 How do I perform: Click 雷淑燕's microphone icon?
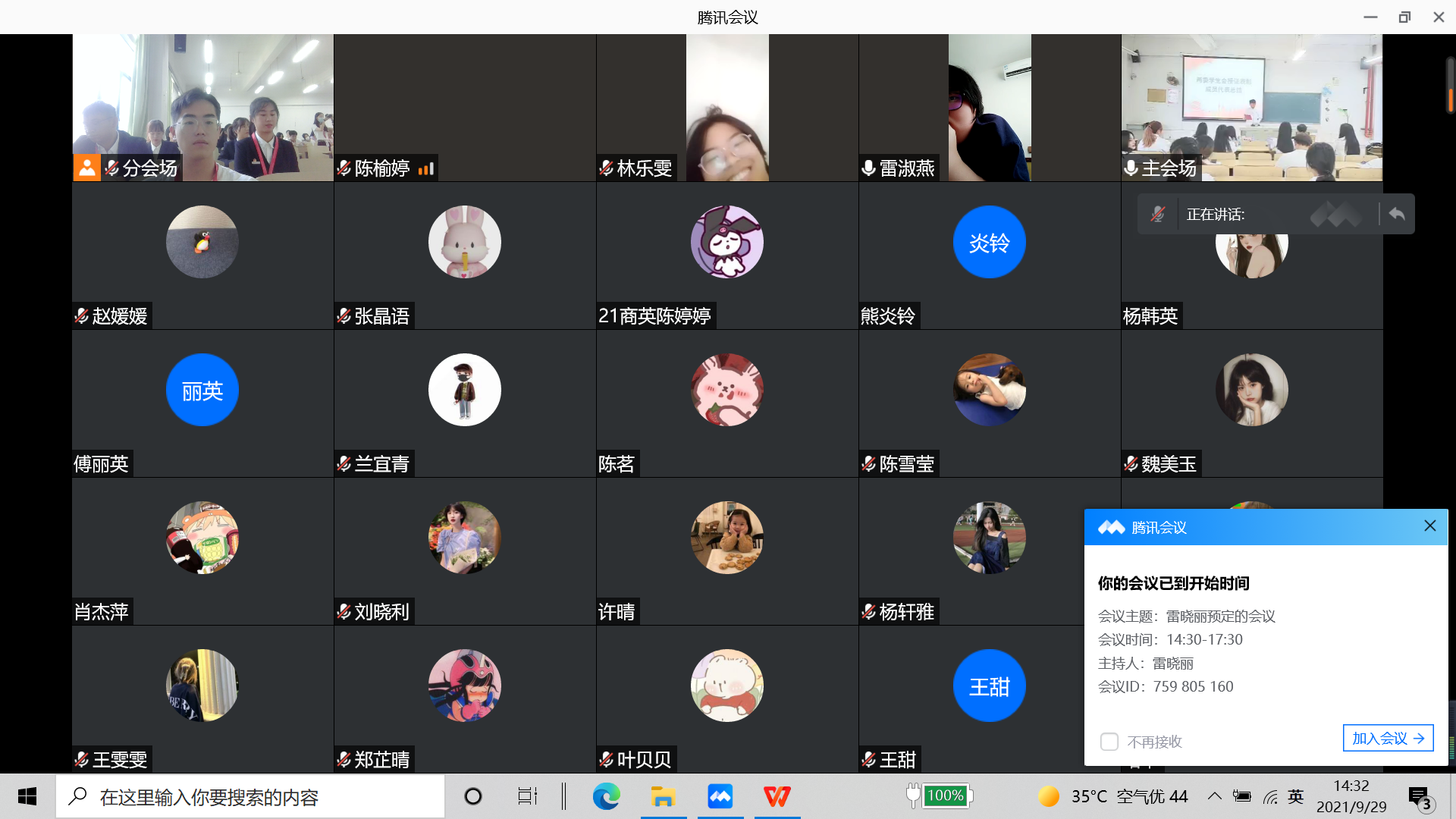pyautogui.click(x=868, y=168)
